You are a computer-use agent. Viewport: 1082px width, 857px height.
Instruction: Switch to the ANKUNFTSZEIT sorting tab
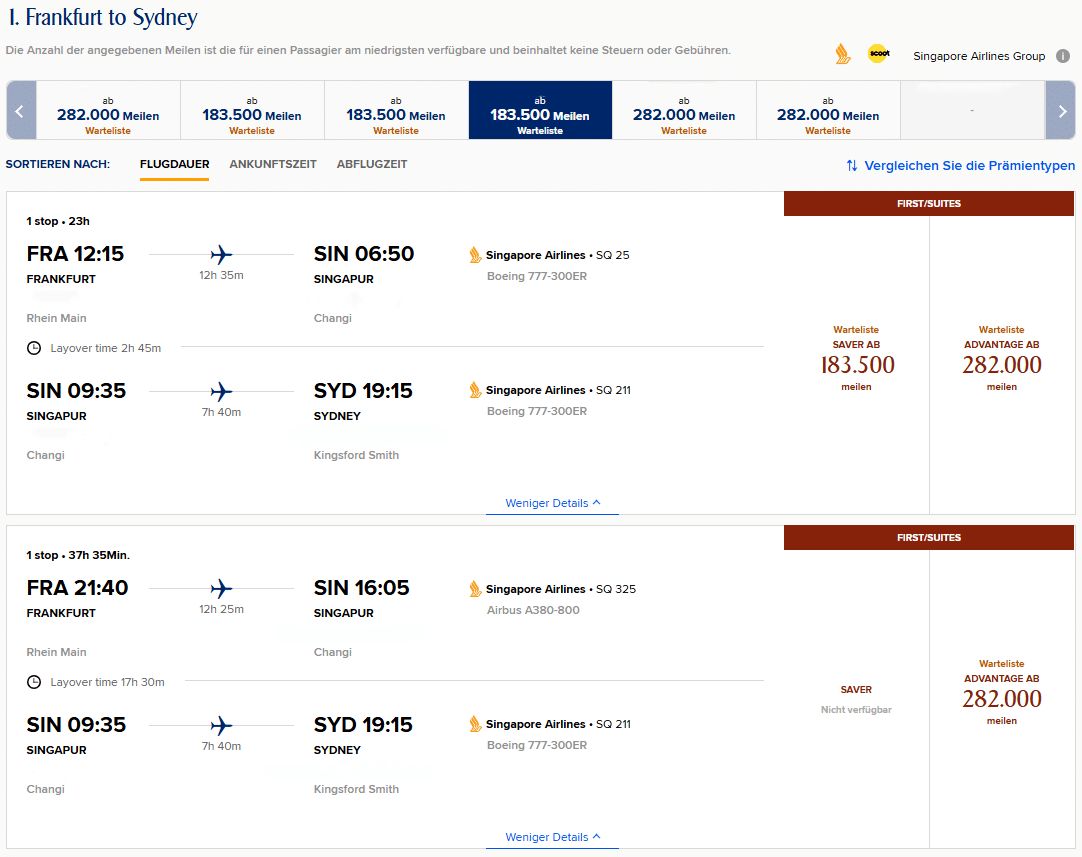pos(272,163)
